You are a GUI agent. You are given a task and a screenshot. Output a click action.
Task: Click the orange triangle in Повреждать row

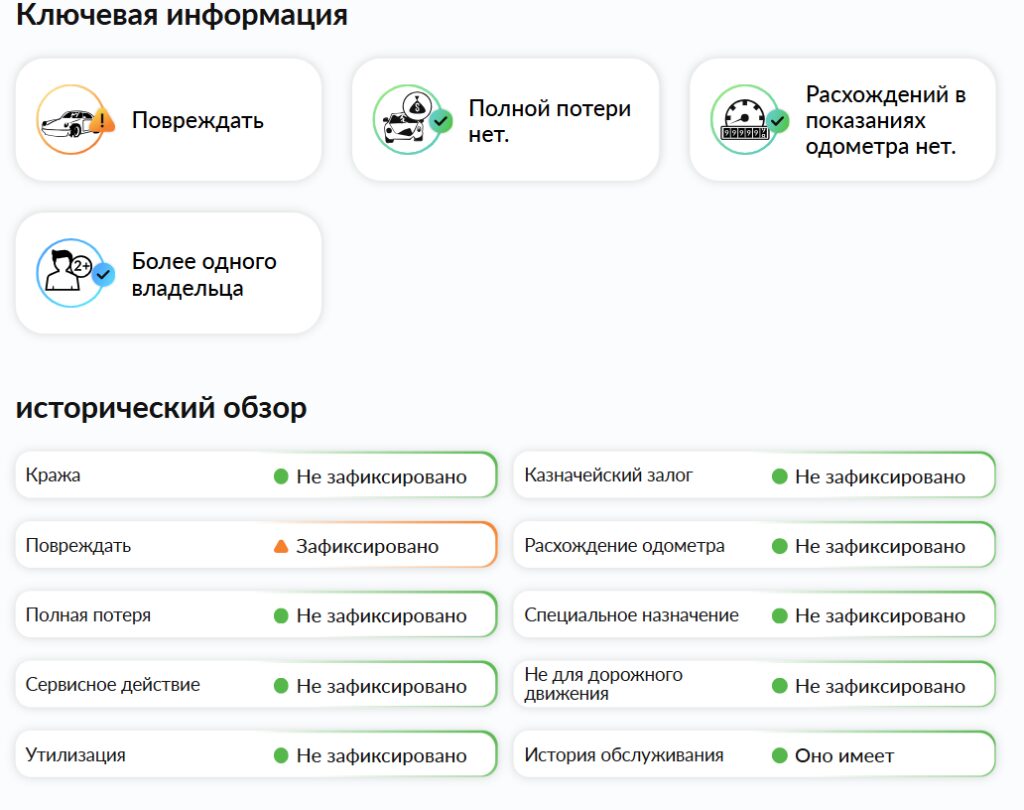pos(281,546)
